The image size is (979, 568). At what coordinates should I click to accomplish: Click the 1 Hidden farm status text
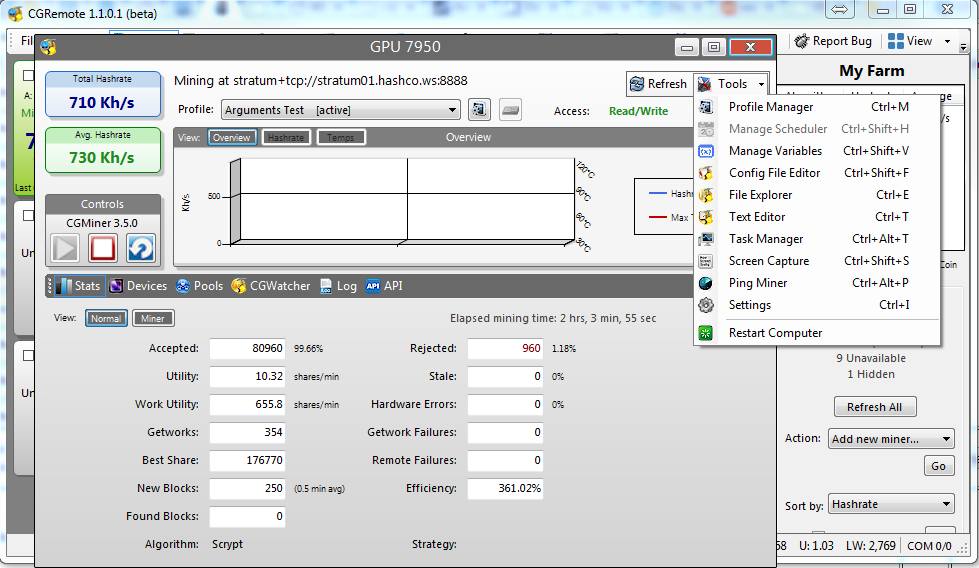click(871, 375)
